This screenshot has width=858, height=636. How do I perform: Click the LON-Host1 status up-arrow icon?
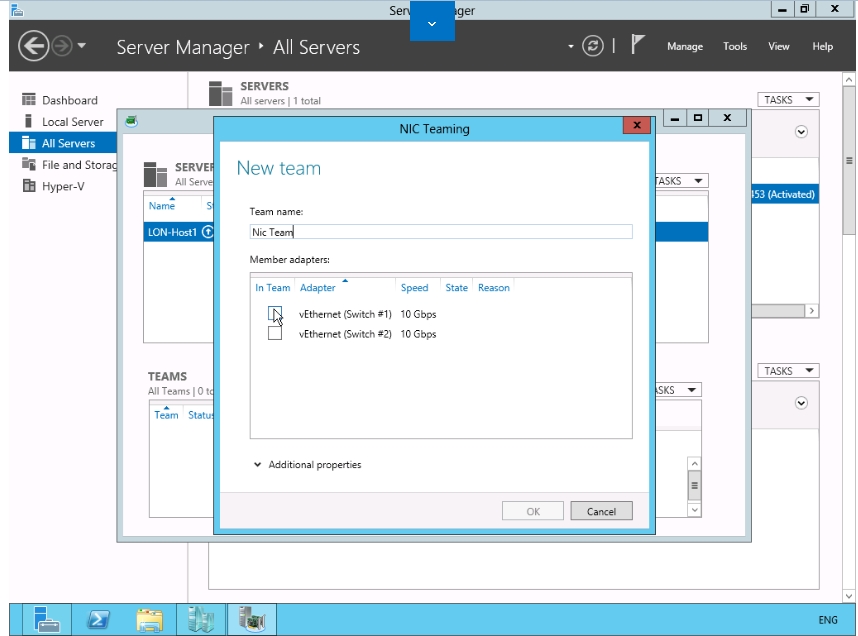(207, 232)
